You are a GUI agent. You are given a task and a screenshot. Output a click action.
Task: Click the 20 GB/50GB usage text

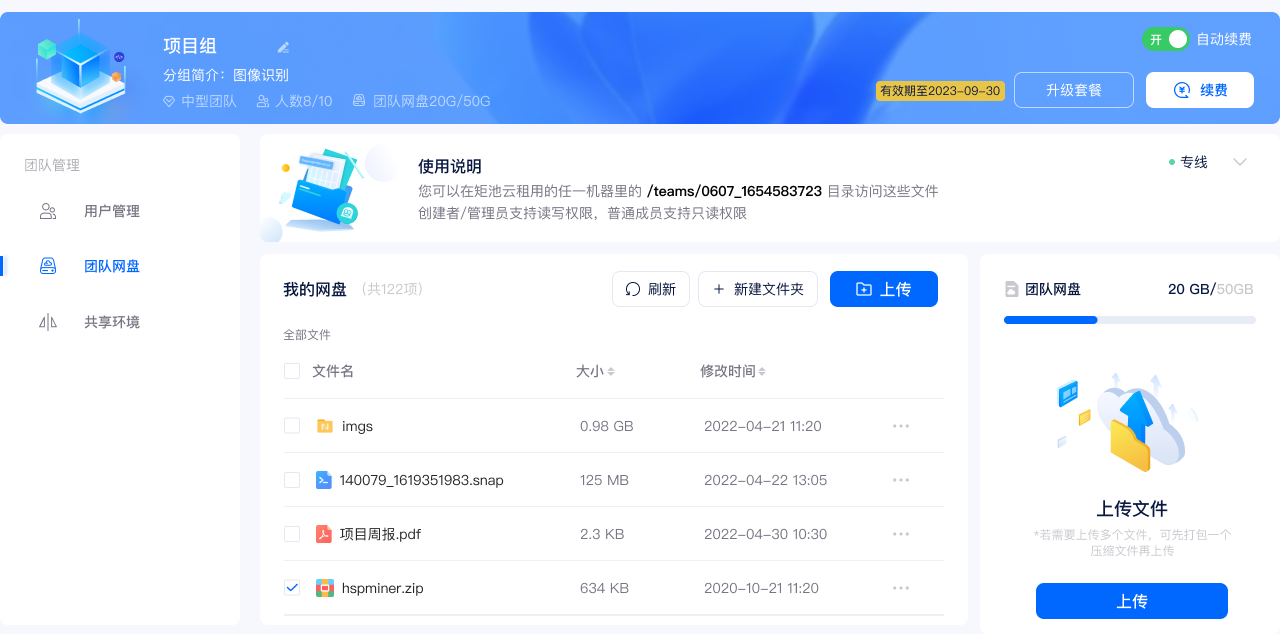[1210, 289]
